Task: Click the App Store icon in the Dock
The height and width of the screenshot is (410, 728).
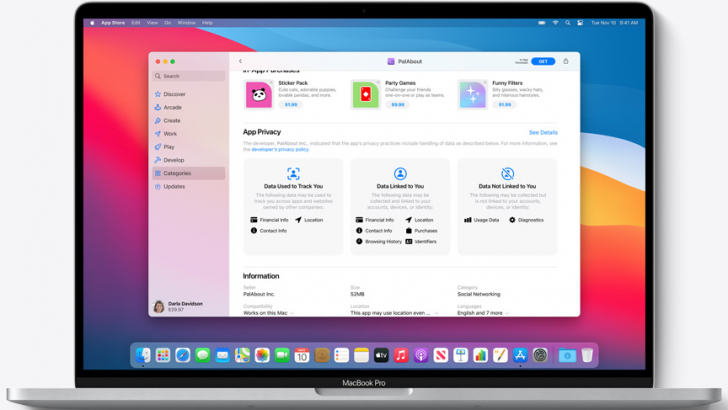Action: (520, 355)
